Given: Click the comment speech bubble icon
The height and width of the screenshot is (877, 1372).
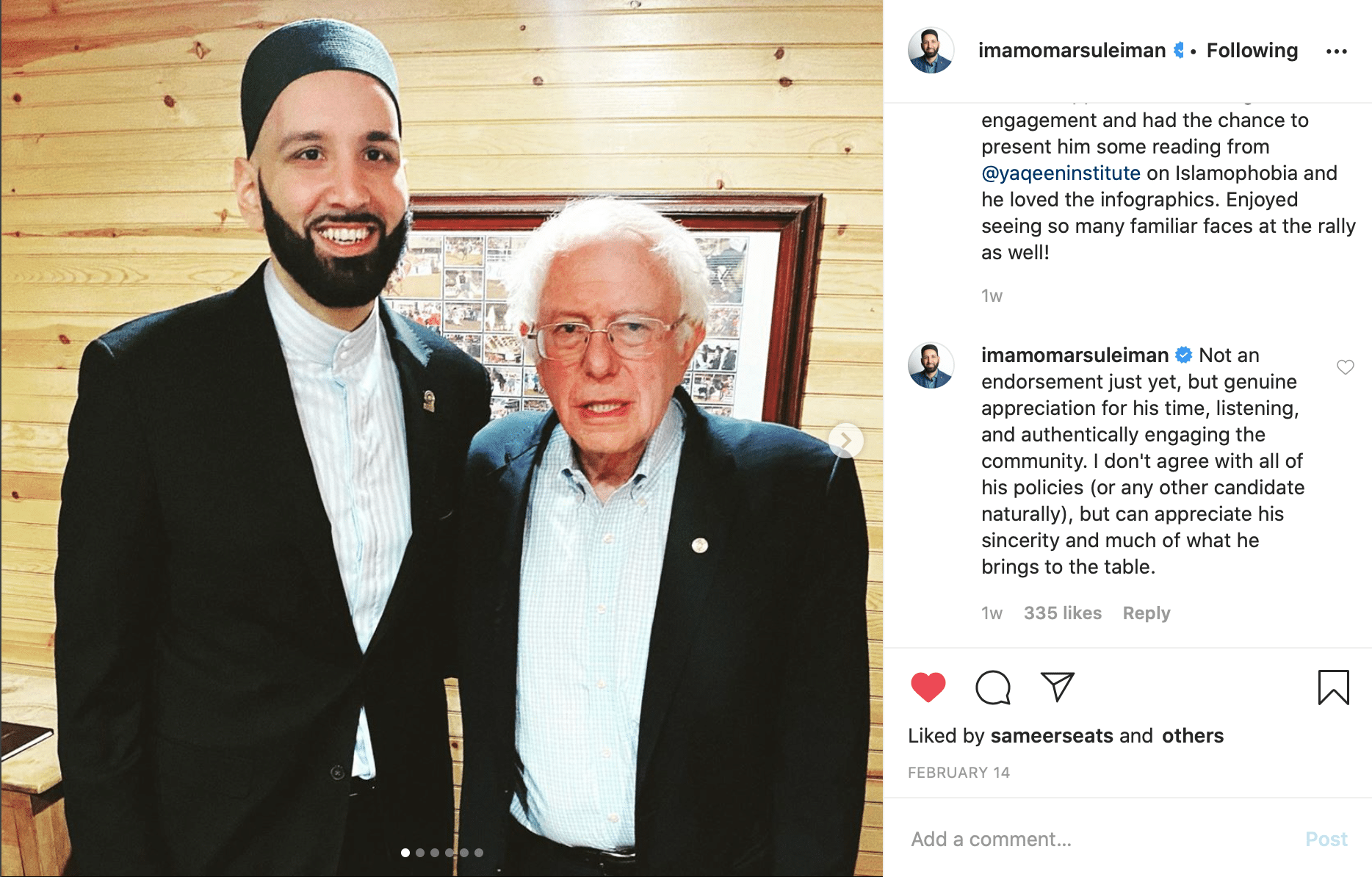Looking at the screenshot, I should pos(992,687).
